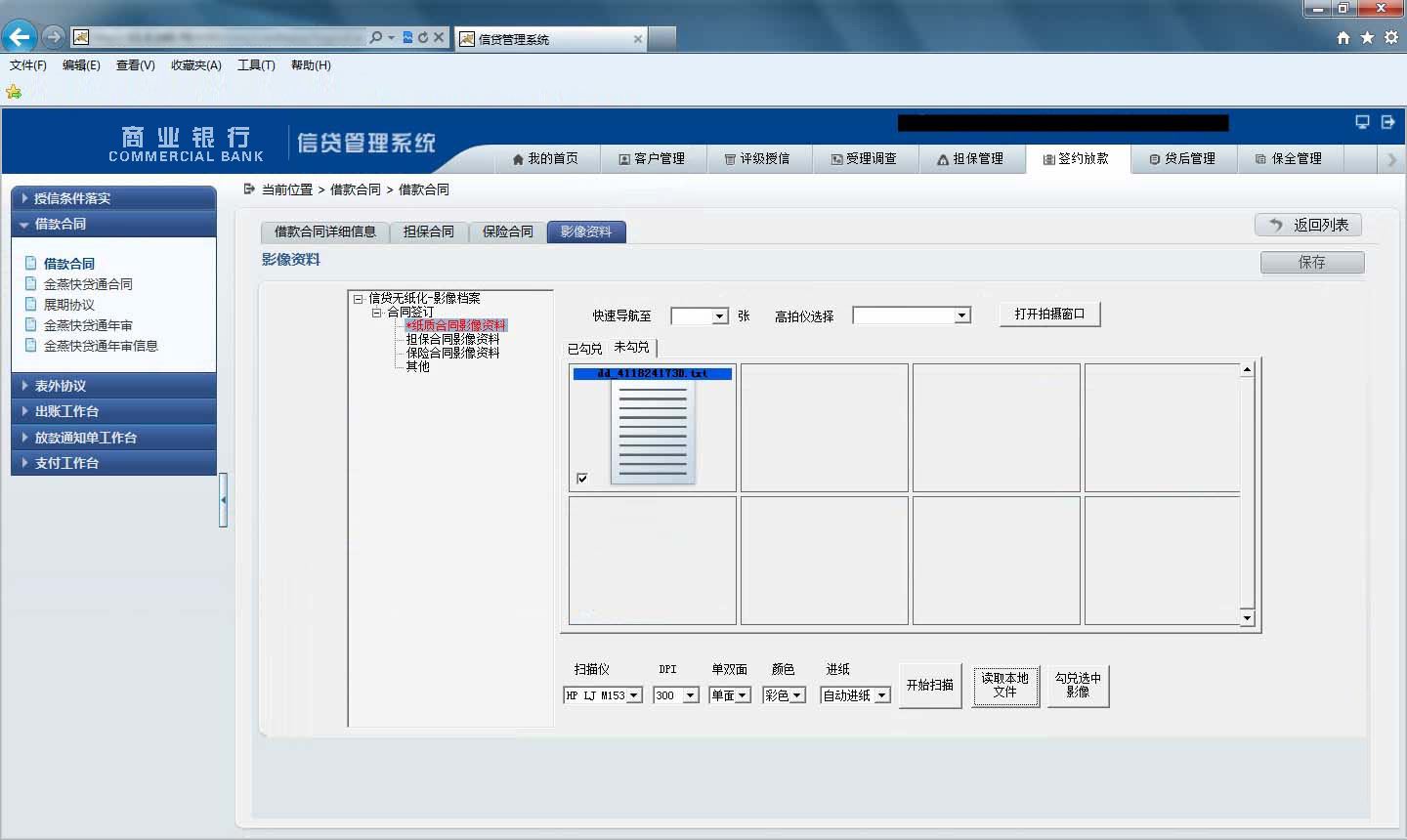Select 纸质合同影像资料 tree item
1407x840 pixels.
click(456, 325)
